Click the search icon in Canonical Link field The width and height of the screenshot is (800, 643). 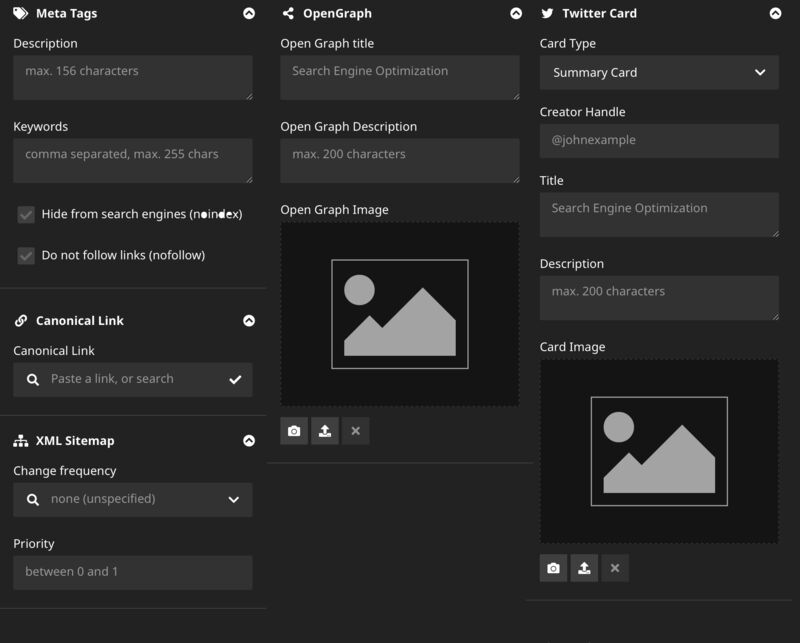point(33,380)
